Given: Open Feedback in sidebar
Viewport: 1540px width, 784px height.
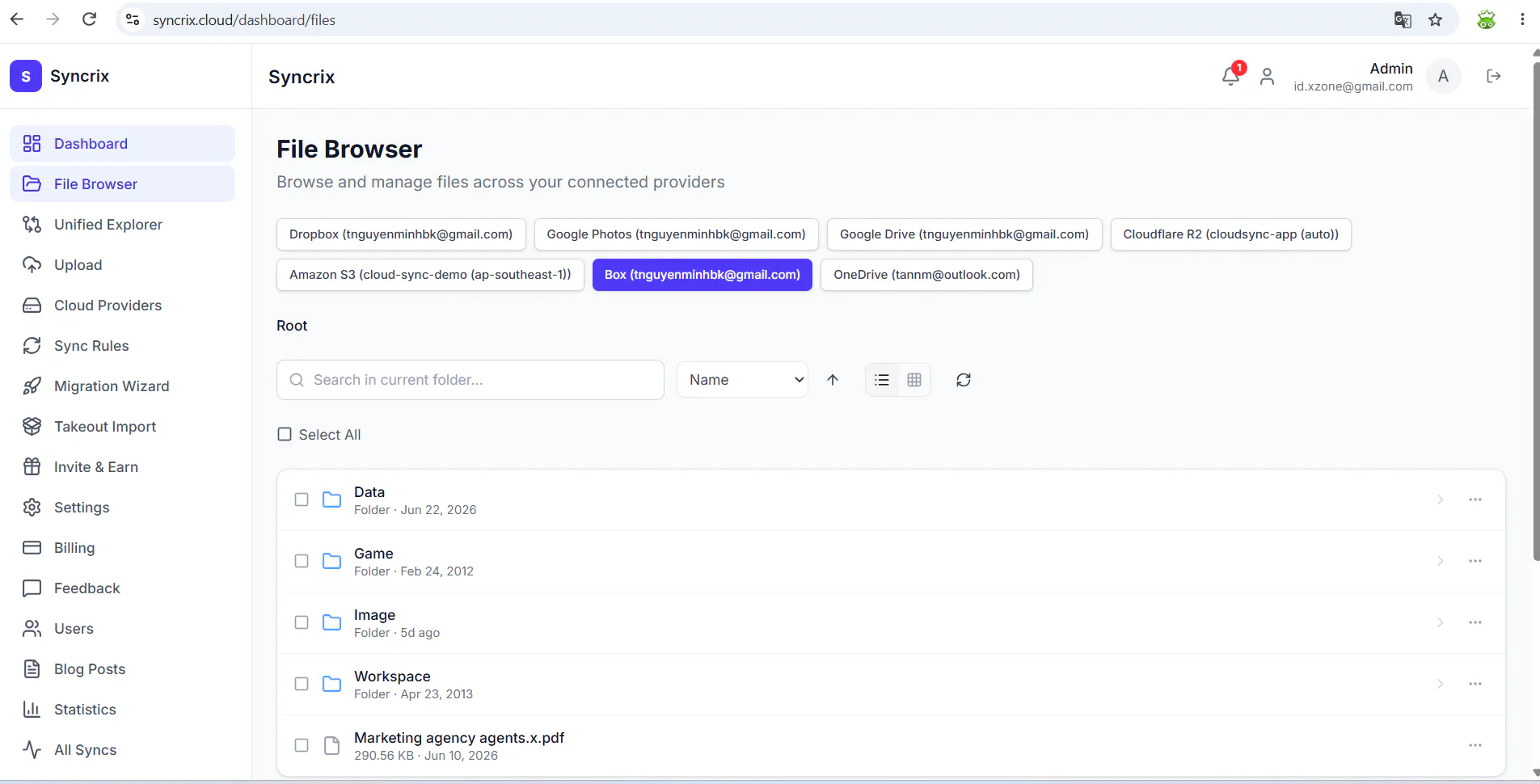Looking at the screenshot, I should 122,588.
